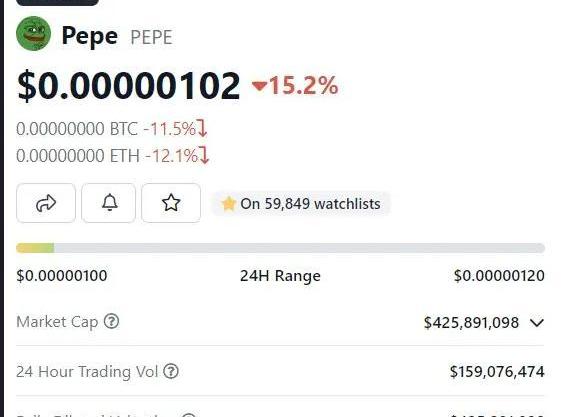Toggle the star favorite button
The height and width of the screenshot is (417, 564).
click(x=171, y=203)
